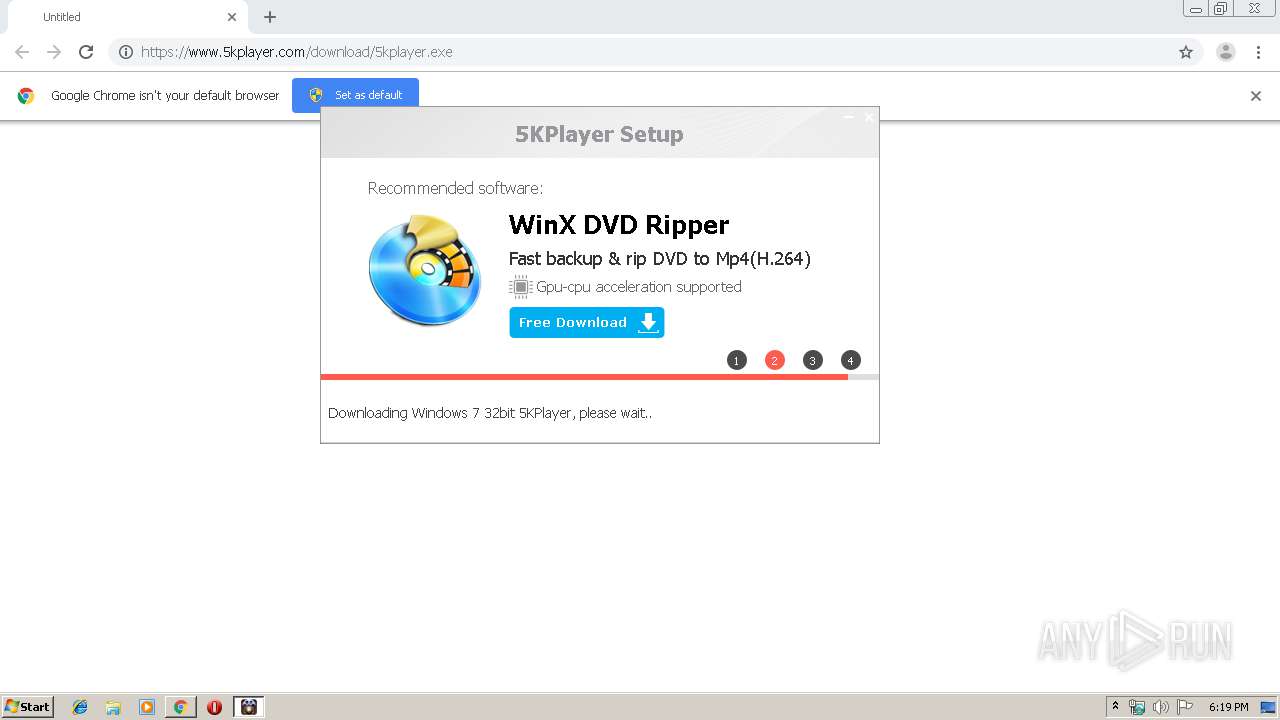Click the Chrome logo in the notification bar
The width and height of the screenshot is (1280, 720).
(x=26, y=96)
